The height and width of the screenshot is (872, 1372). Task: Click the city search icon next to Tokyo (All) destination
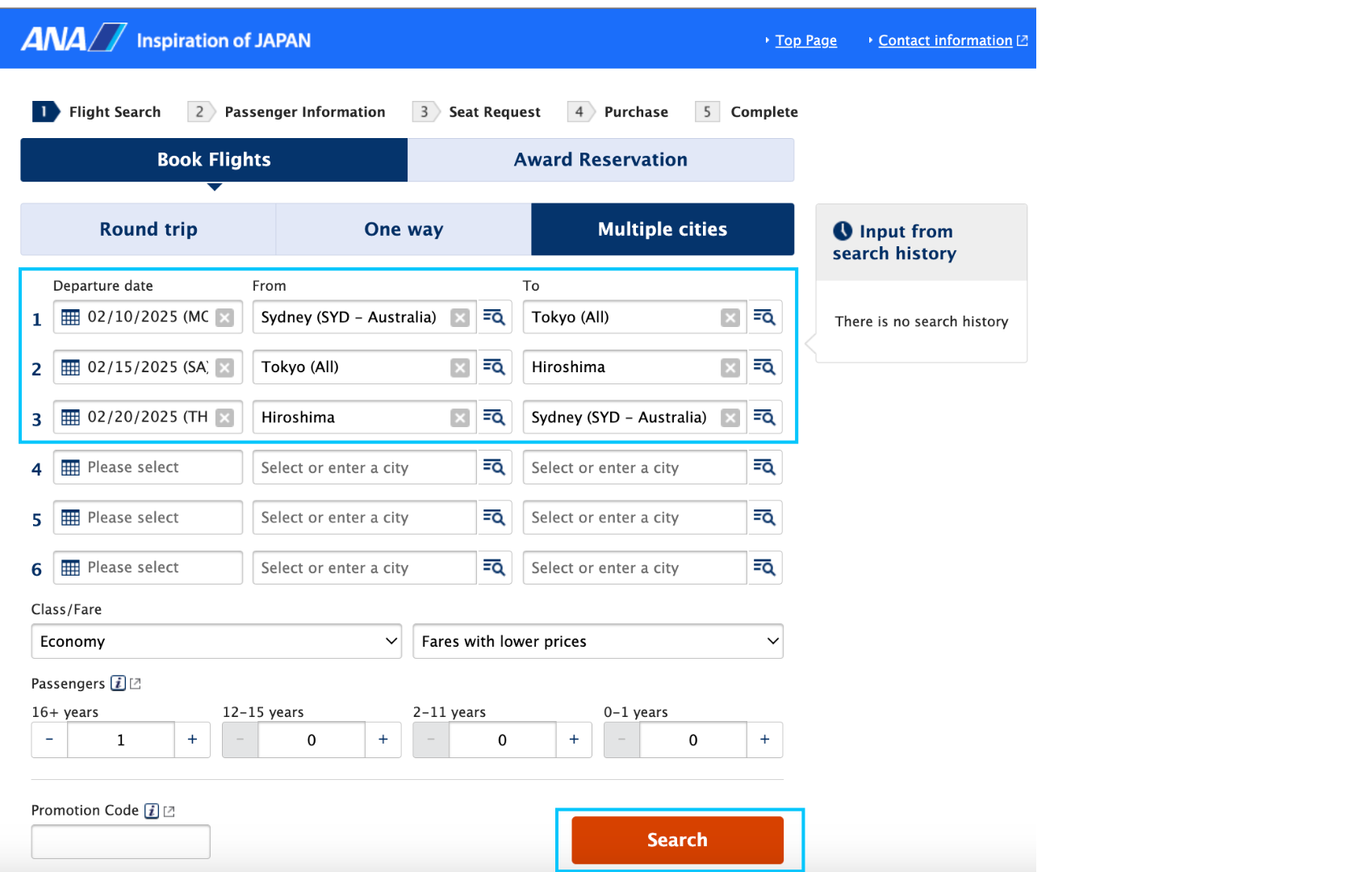tap(764, 317)
